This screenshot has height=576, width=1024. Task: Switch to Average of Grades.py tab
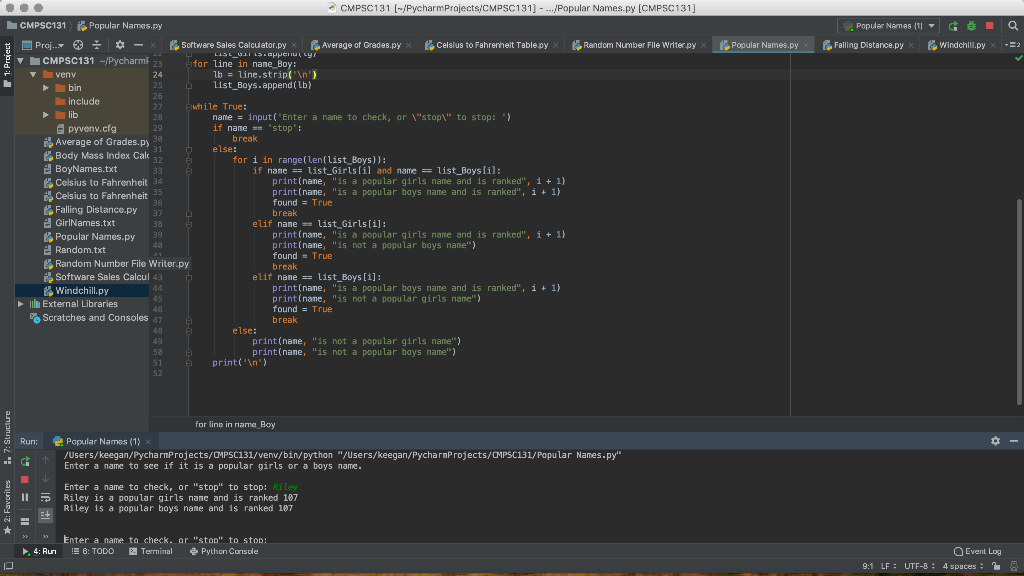coord(360,45)
